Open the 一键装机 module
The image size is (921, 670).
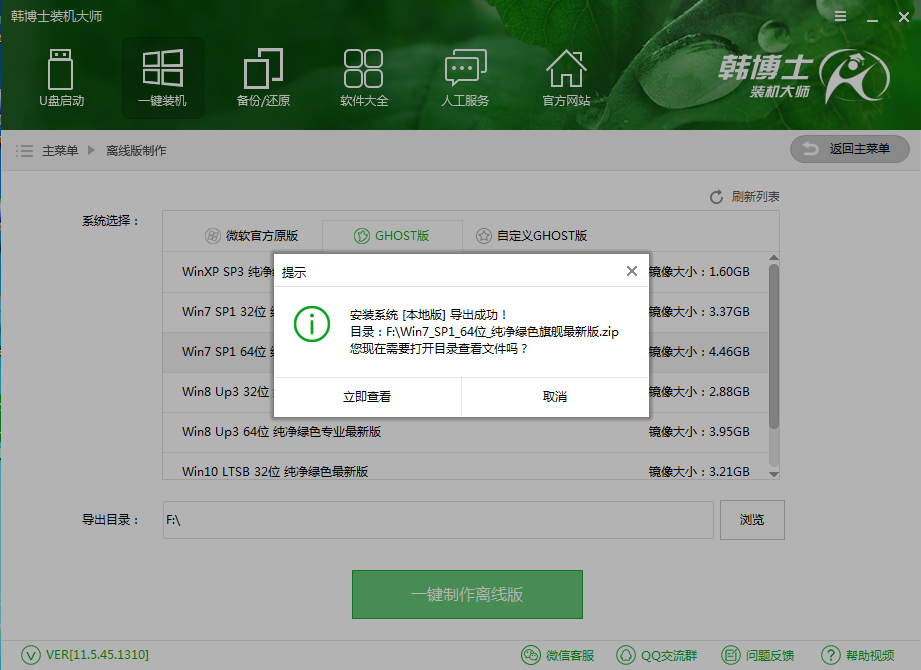[163, 78]
